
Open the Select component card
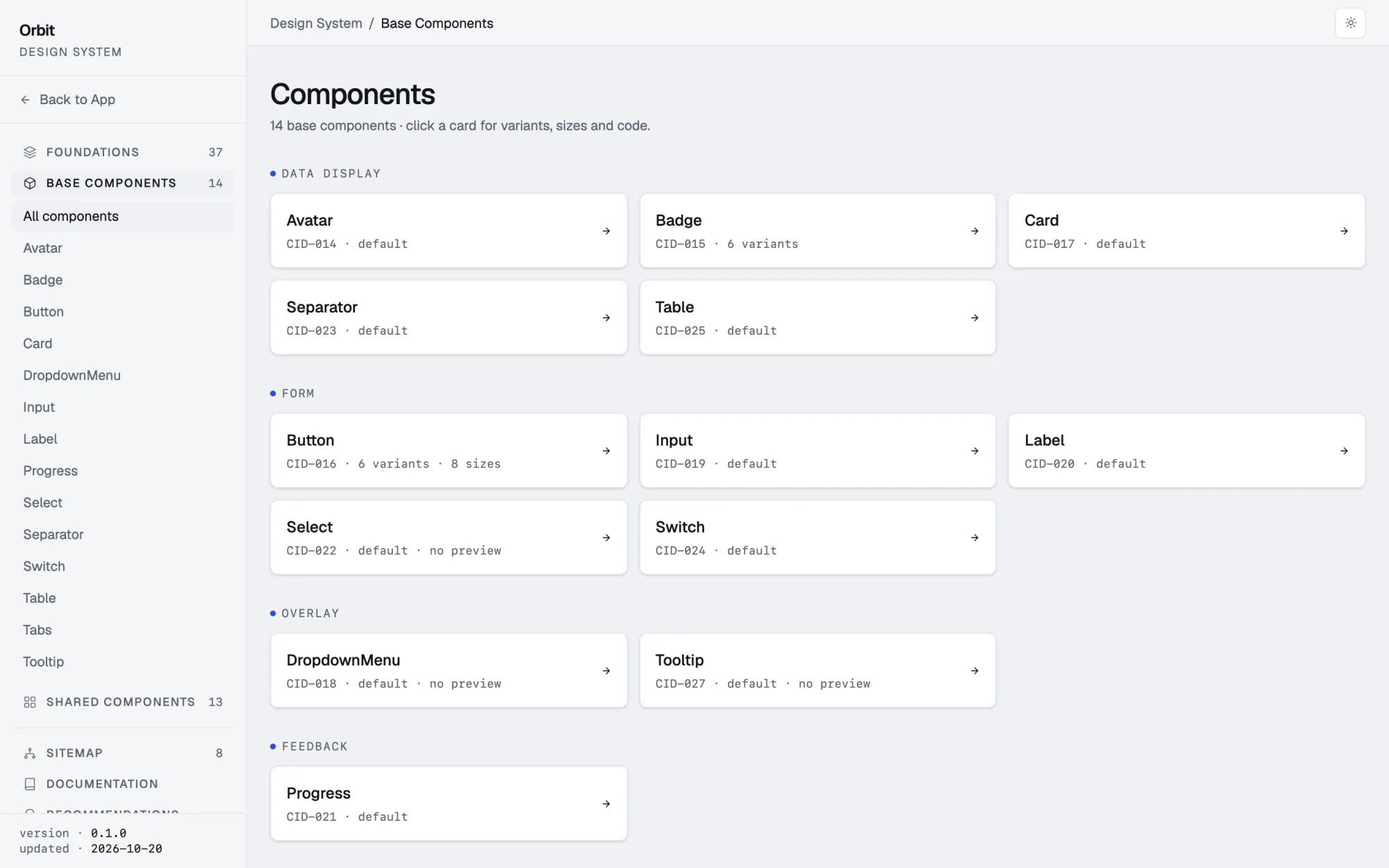tap(449, 537)
